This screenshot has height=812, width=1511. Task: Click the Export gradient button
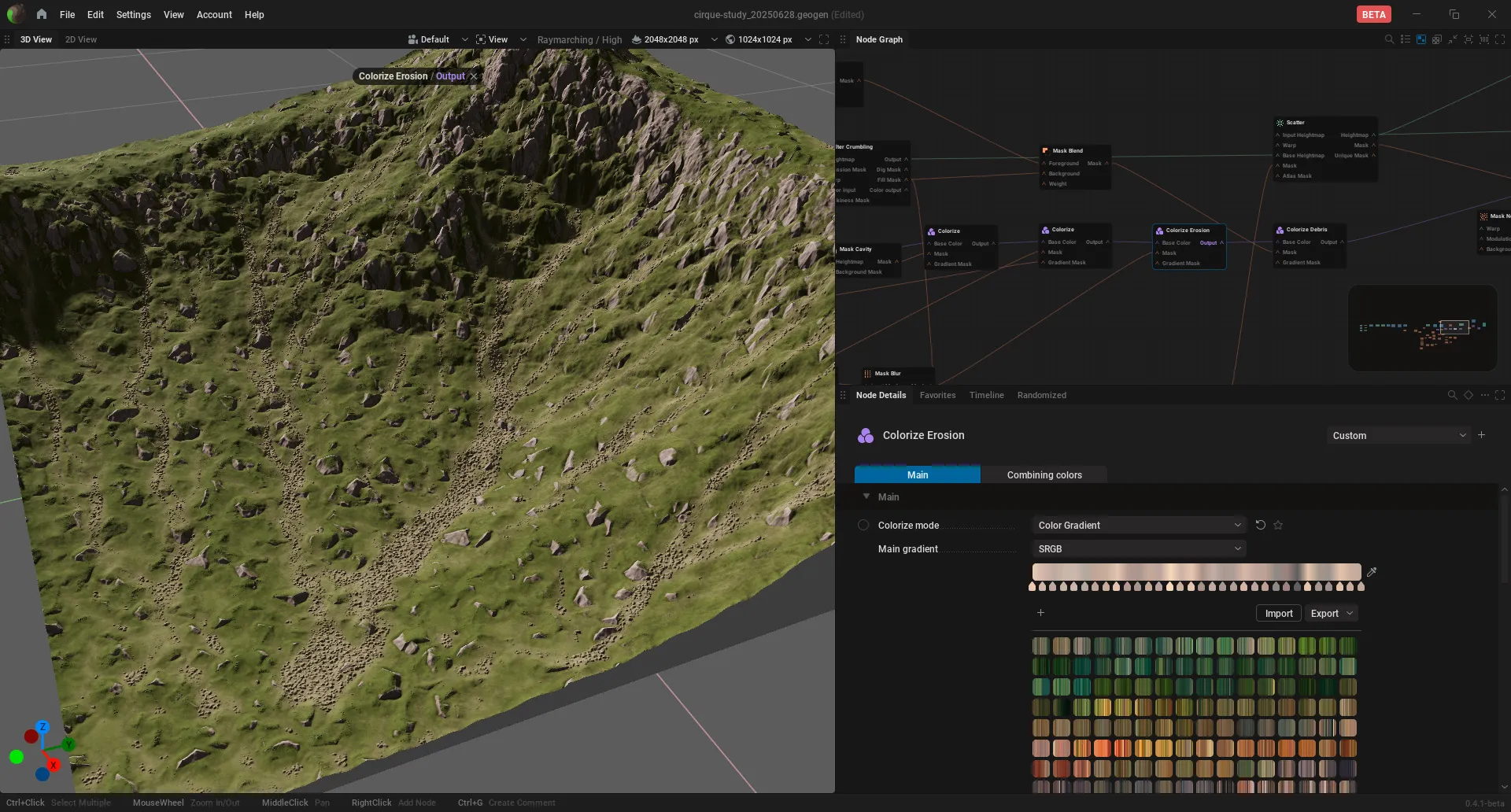1331,613
